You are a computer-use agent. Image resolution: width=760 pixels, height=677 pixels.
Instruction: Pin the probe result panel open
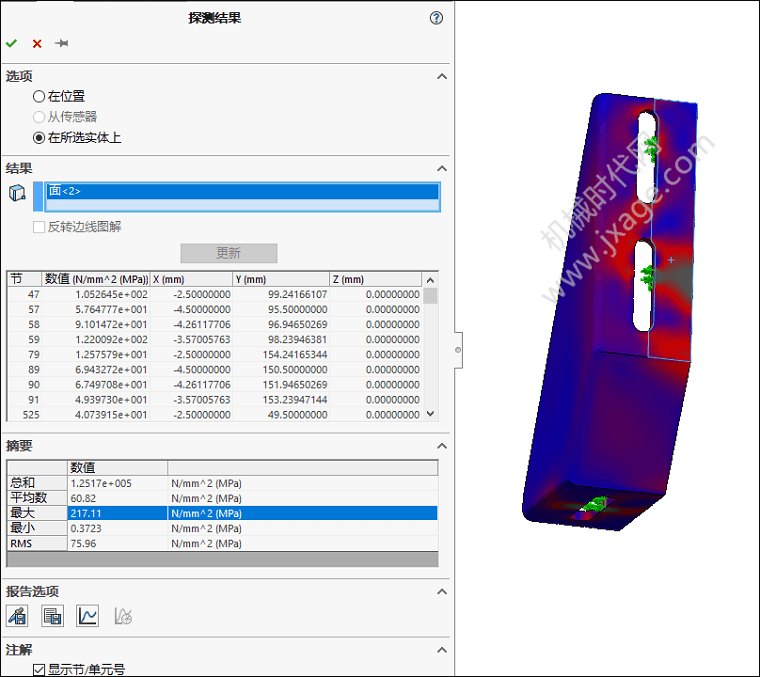point(62,44)
